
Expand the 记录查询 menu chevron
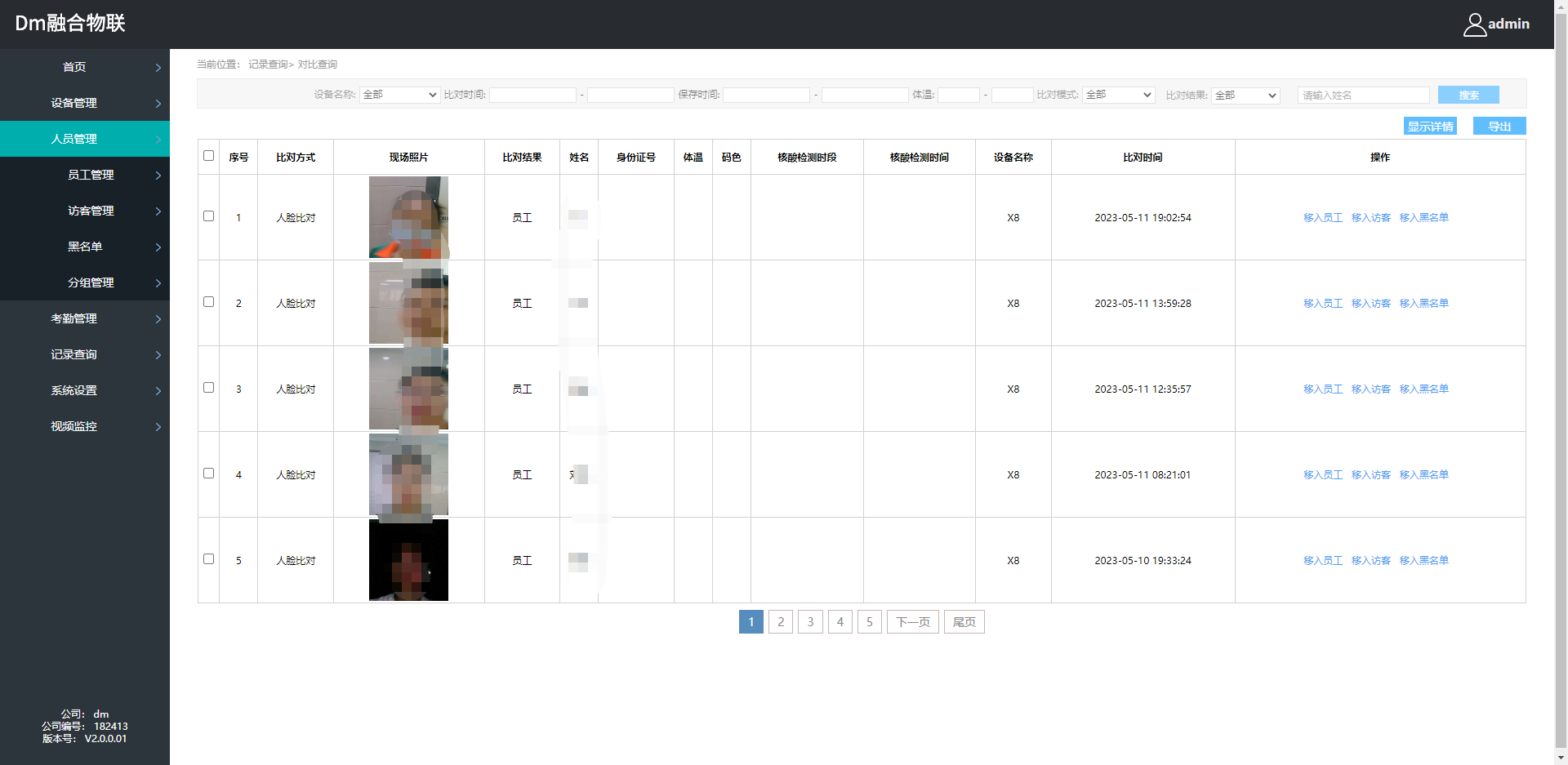pyautogui.click(x=158, y=355)
